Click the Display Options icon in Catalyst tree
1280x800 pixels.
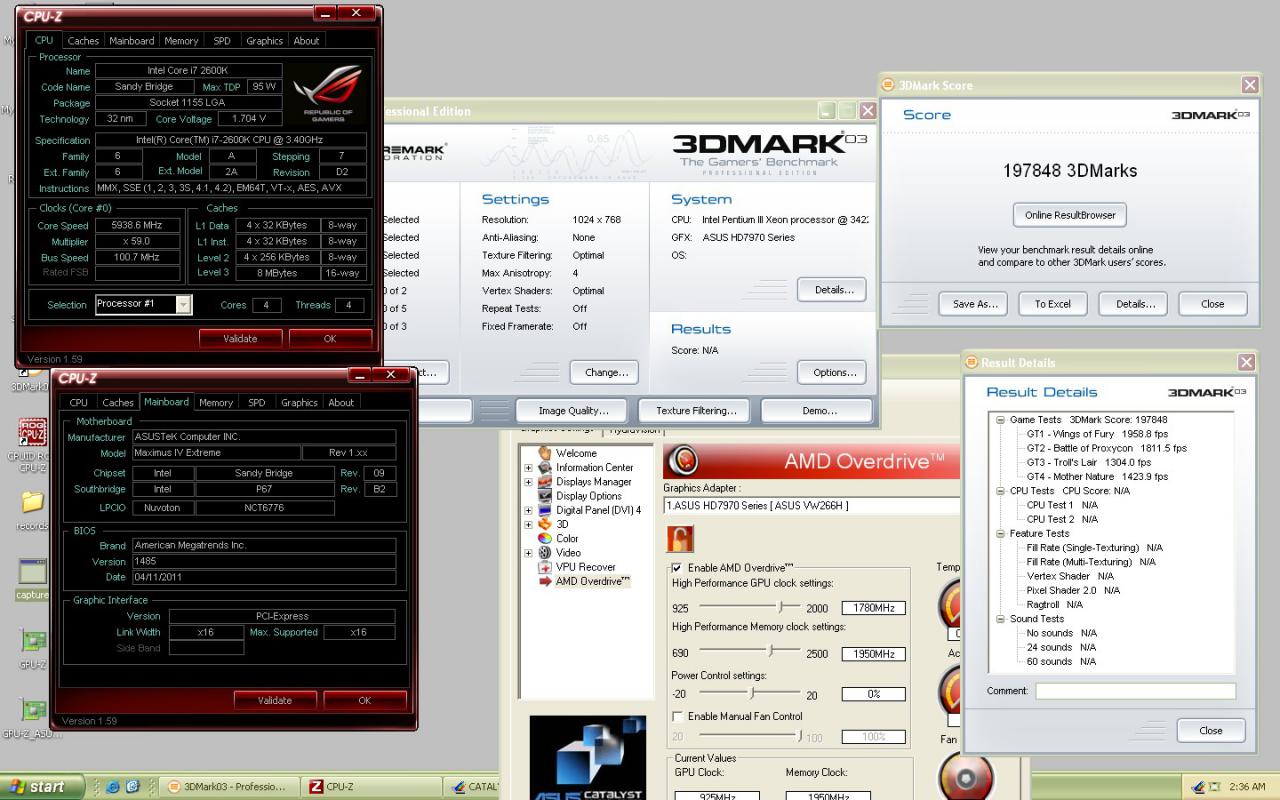coord(545,495)
